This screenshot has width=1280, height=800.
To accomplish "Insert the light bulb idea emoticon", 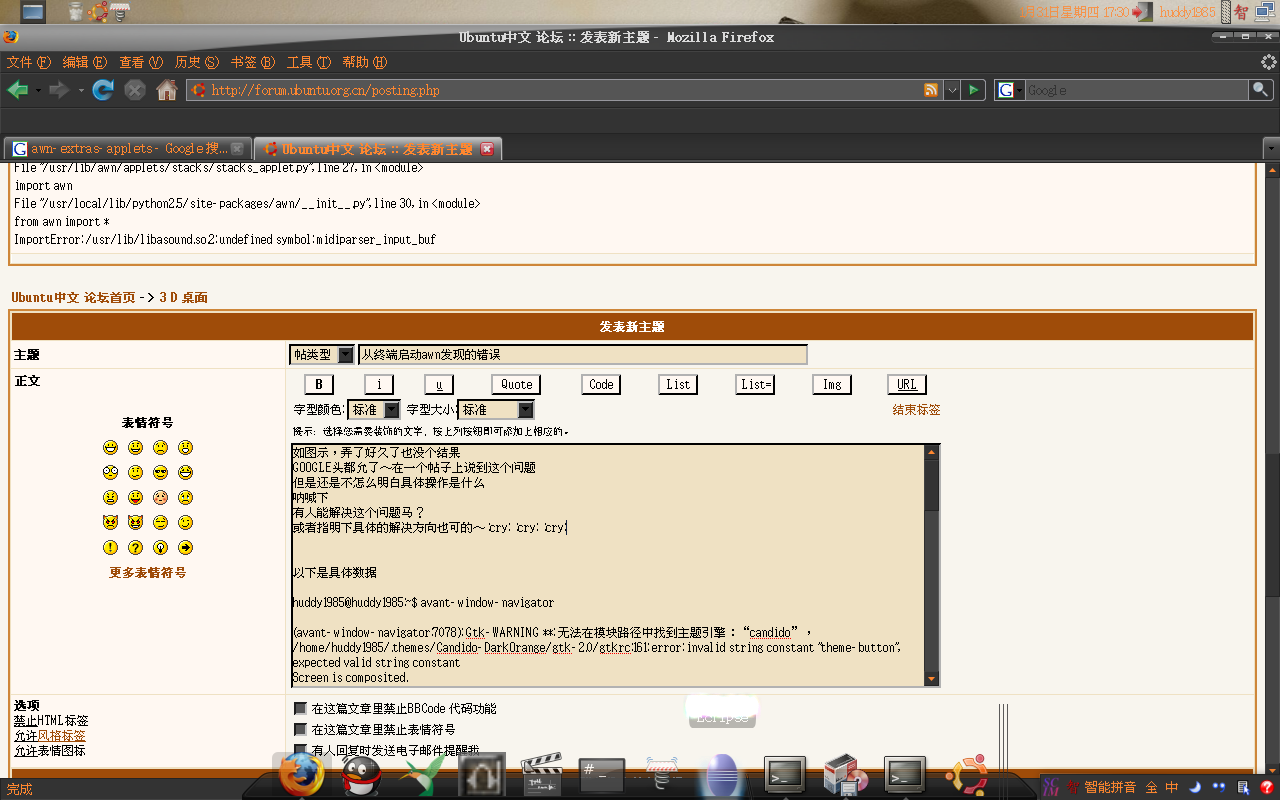I will click(160, 547).
